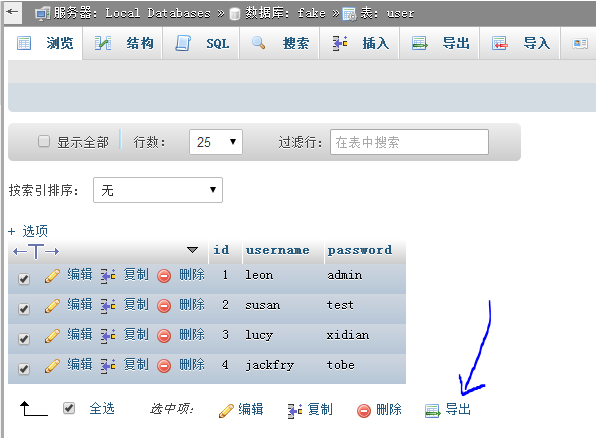Open the 导出 (Export) tab at top

(x=440, y=43)
